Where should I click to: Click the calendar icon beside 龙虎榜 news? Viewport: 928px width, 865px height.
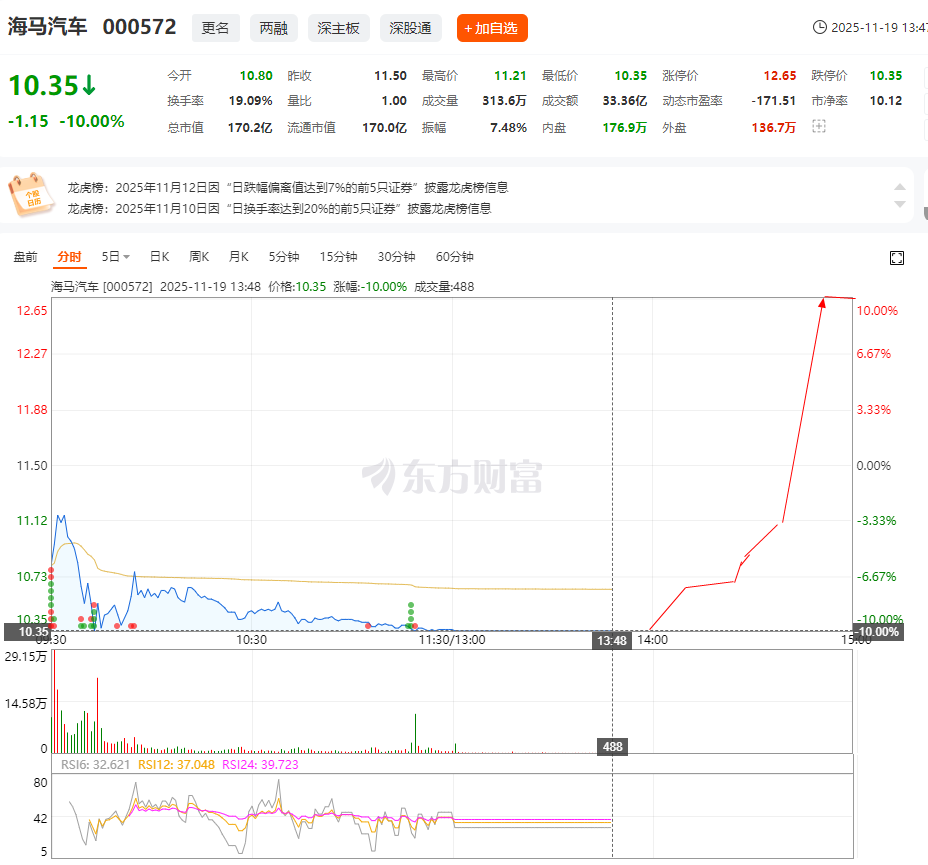[31, 195]
